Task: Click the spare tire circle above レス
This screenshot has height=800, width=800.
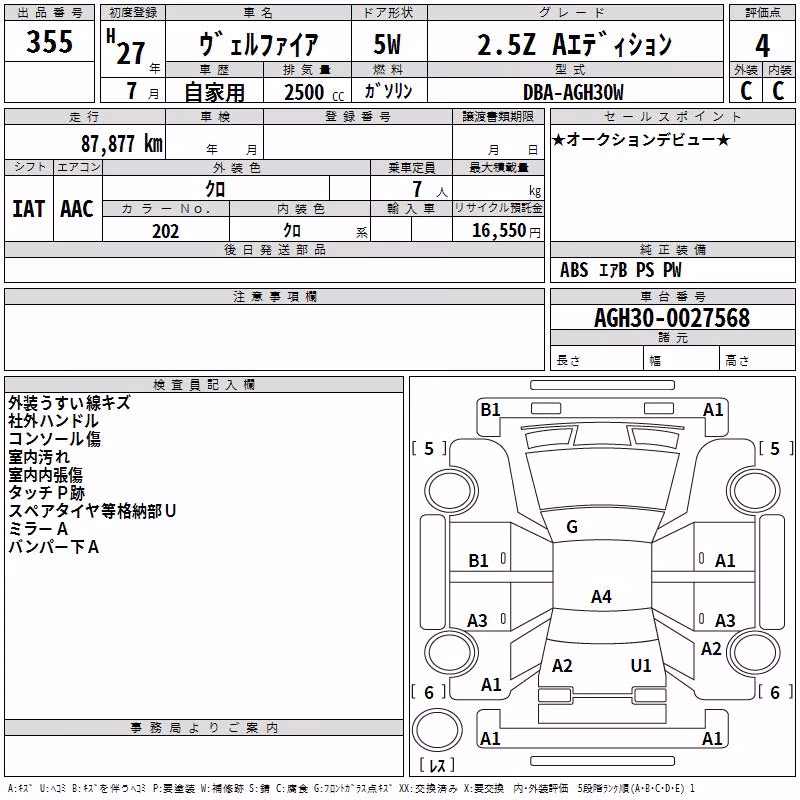Action: (437, 729)
